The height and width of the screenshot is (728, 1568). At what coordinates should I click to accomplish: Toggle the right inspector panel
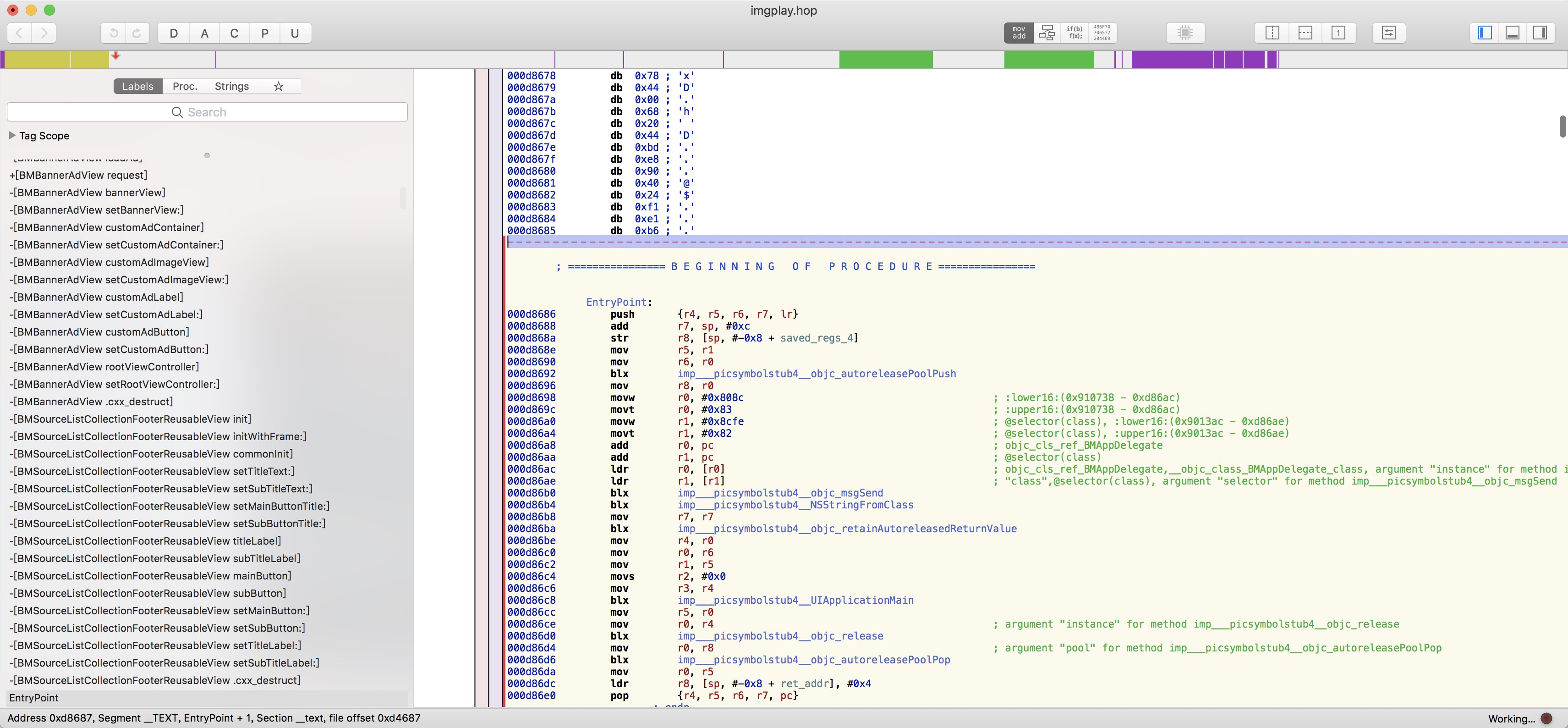1540,33
